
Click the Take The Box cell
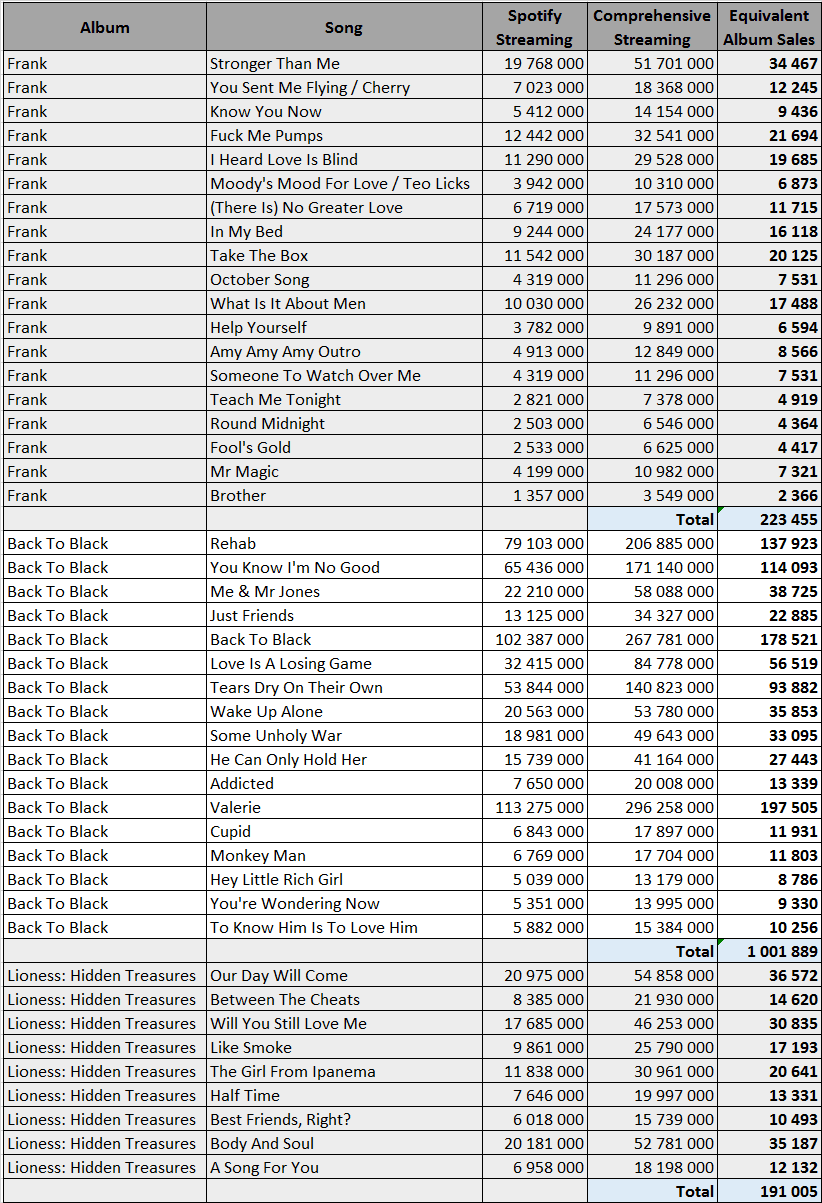click(344, 255)
